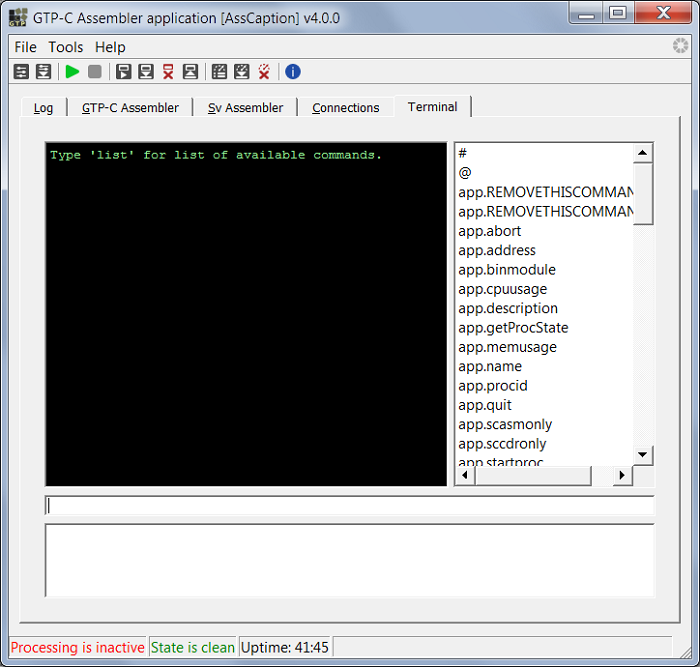
Task: Select the '@' command in list
Action: (x=546, y=172)
